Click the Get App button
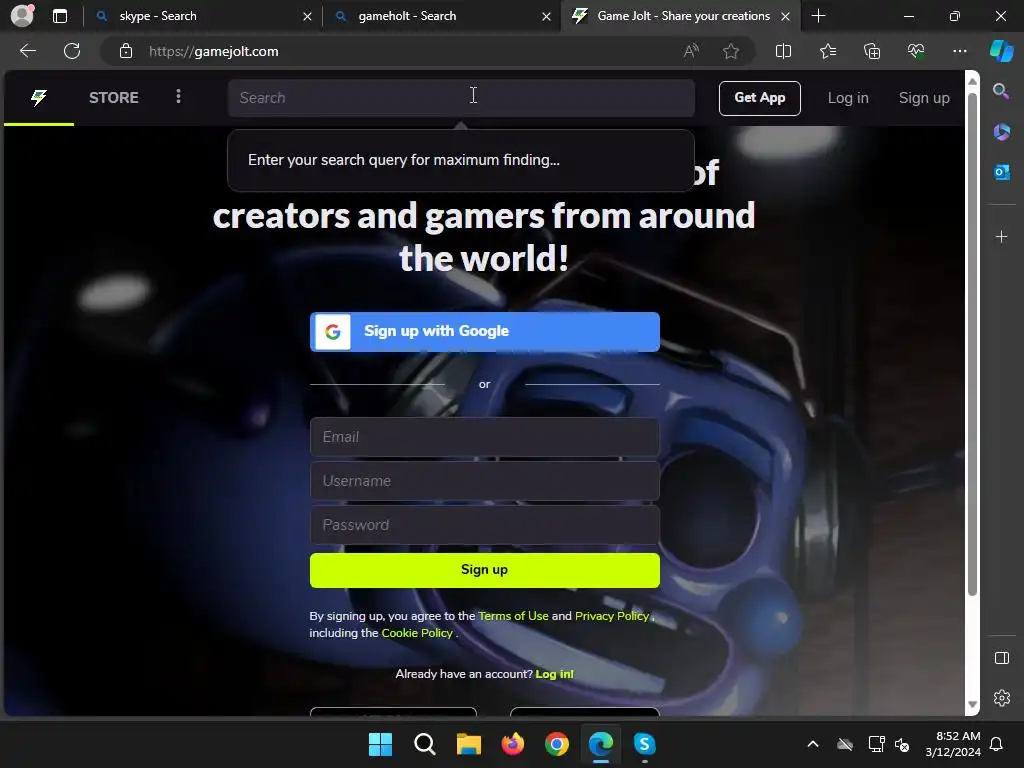This screenshot has width=1024, height=768. tap(760, 98)
